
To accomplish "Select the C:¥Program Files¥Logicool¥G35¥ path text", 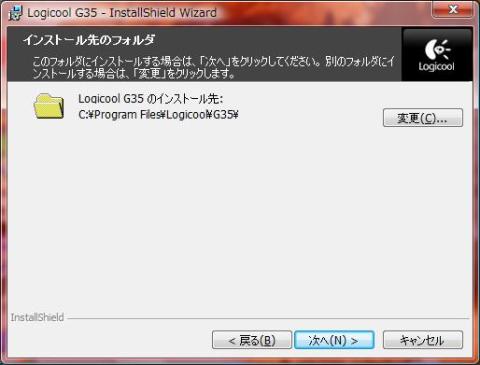I will pos(158,115).
